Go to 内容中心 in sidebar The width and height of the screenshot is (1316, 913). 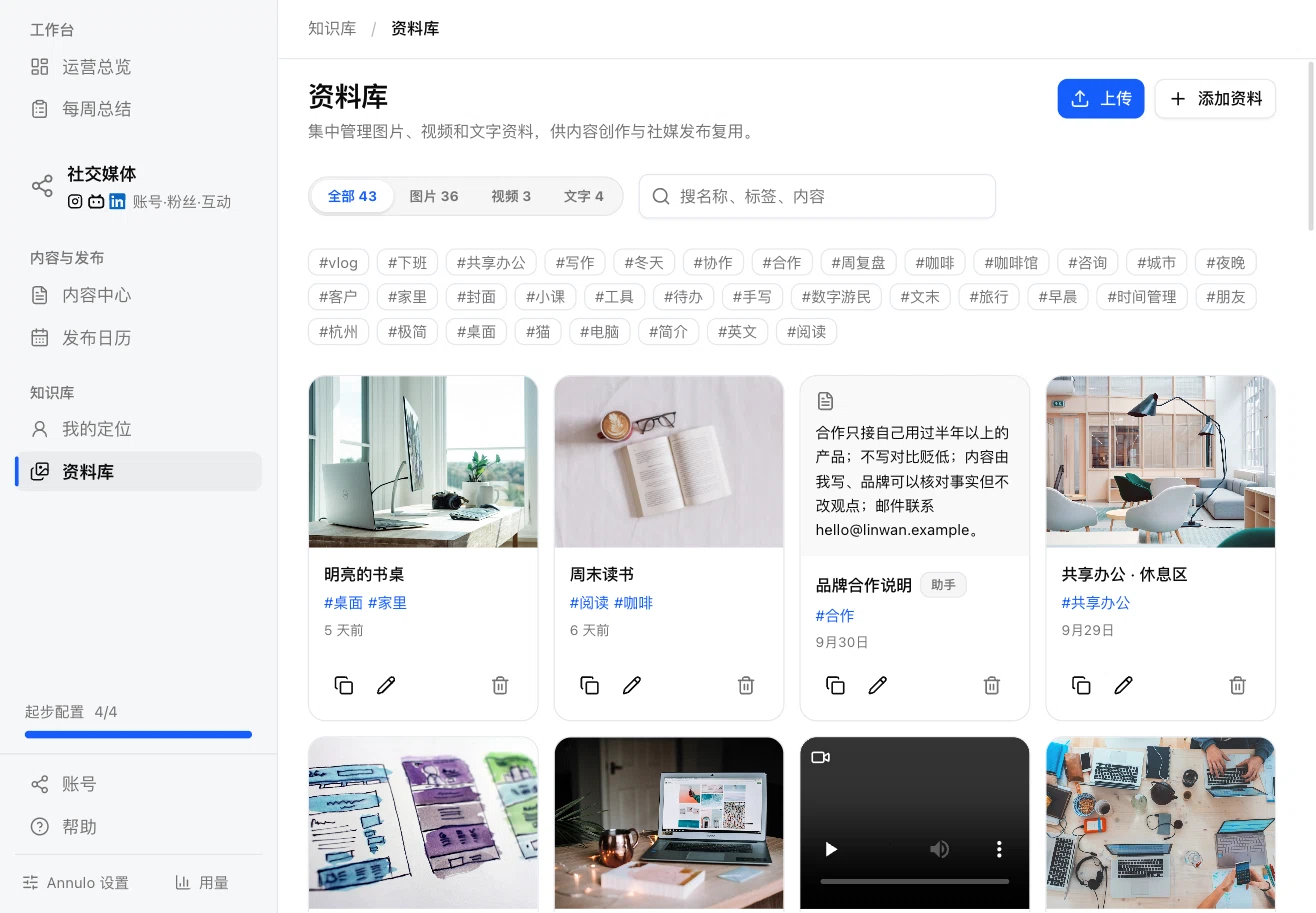coord(138,295)
